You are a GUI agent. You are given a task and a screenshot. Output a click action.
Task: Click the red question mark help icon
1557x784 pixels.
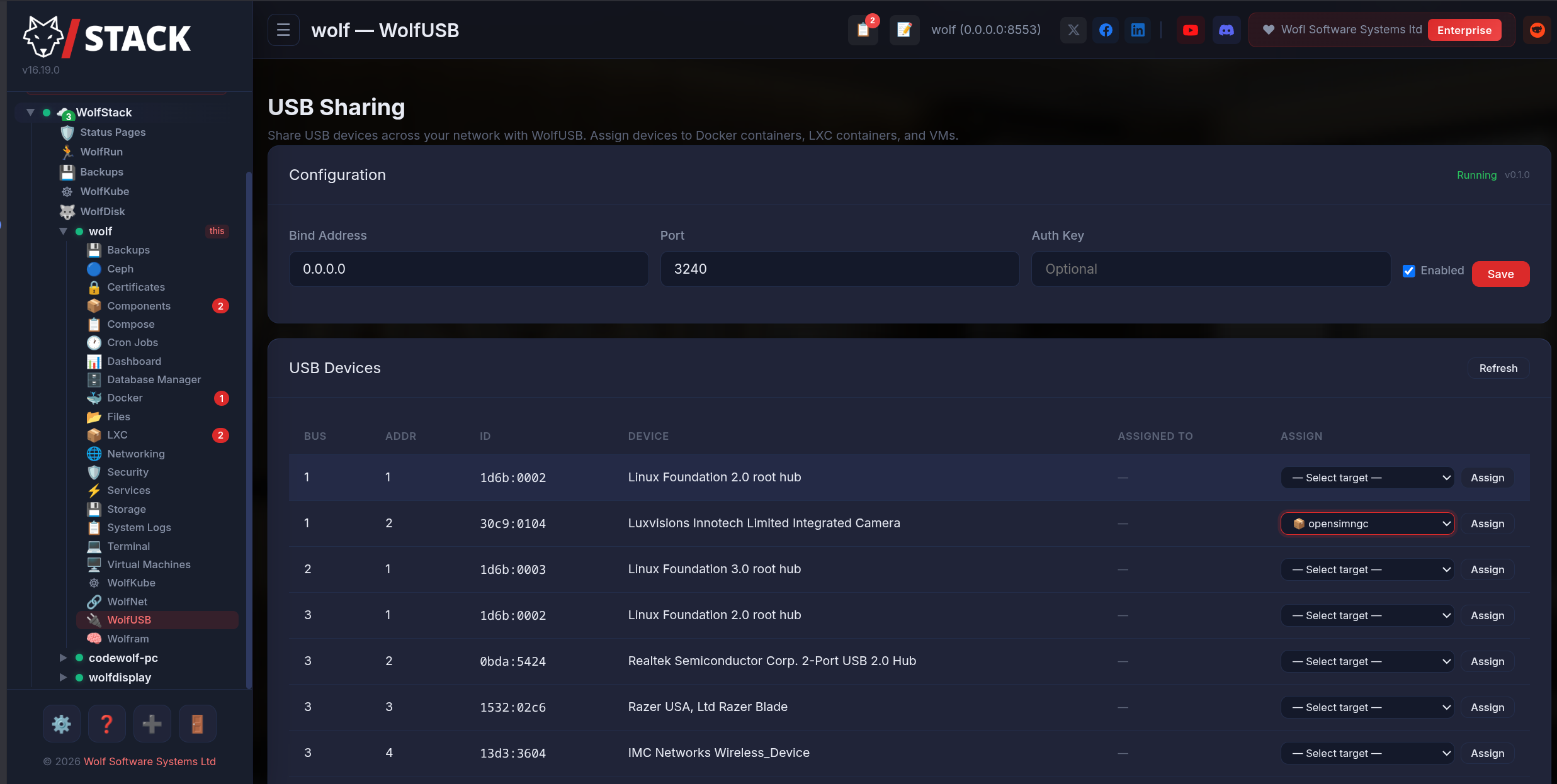coord(107,724)
